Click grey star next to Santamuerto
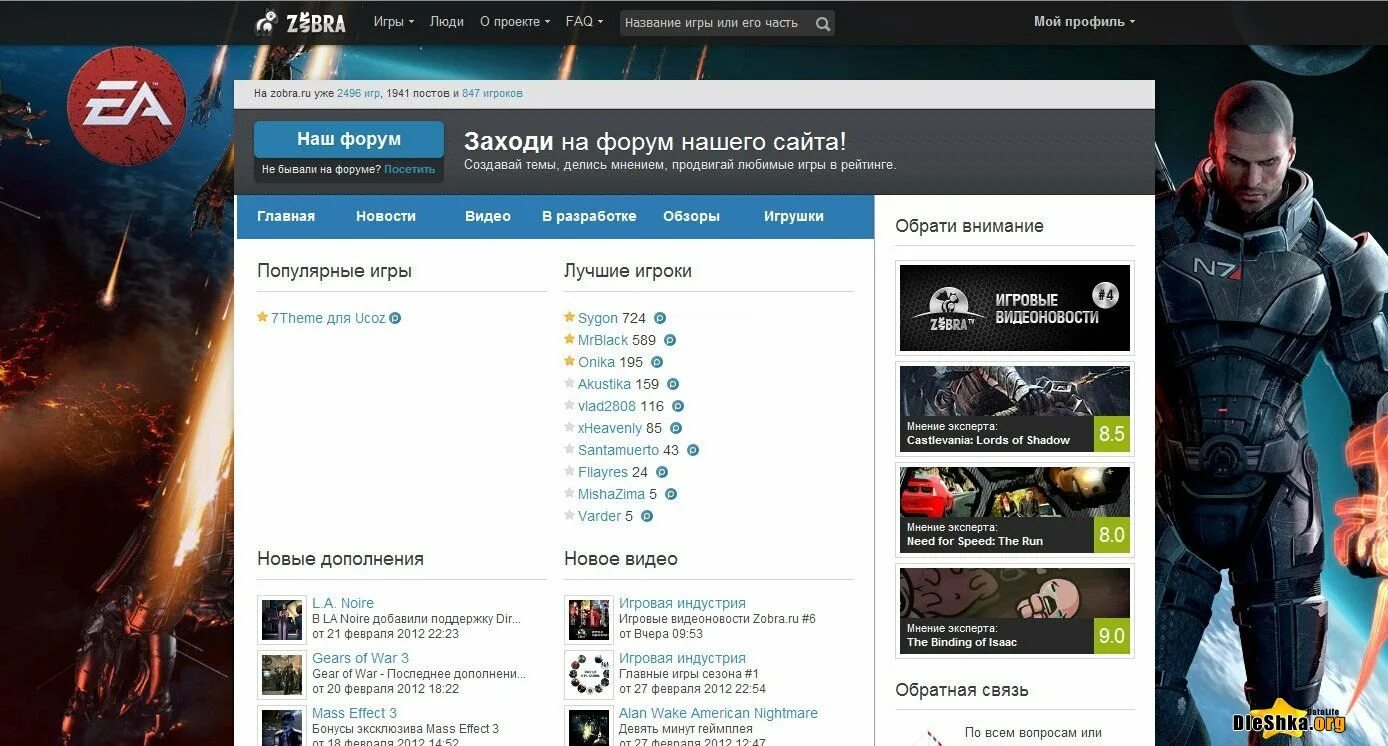Viewport: 1388px width, 746px height. tap(569, 449)
